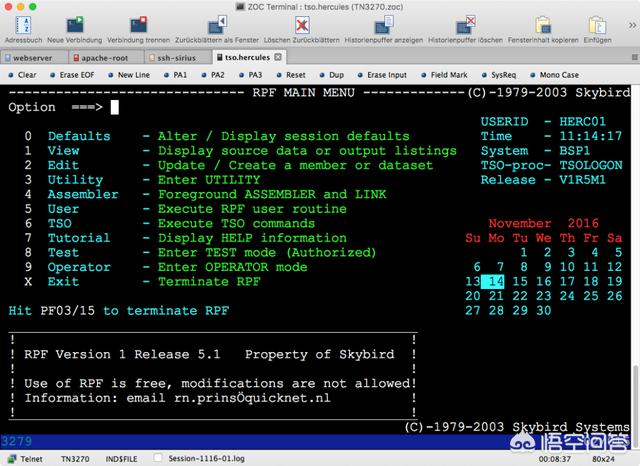
Task: Switch to the apache-root tab
Action: [x=105, y=58]
